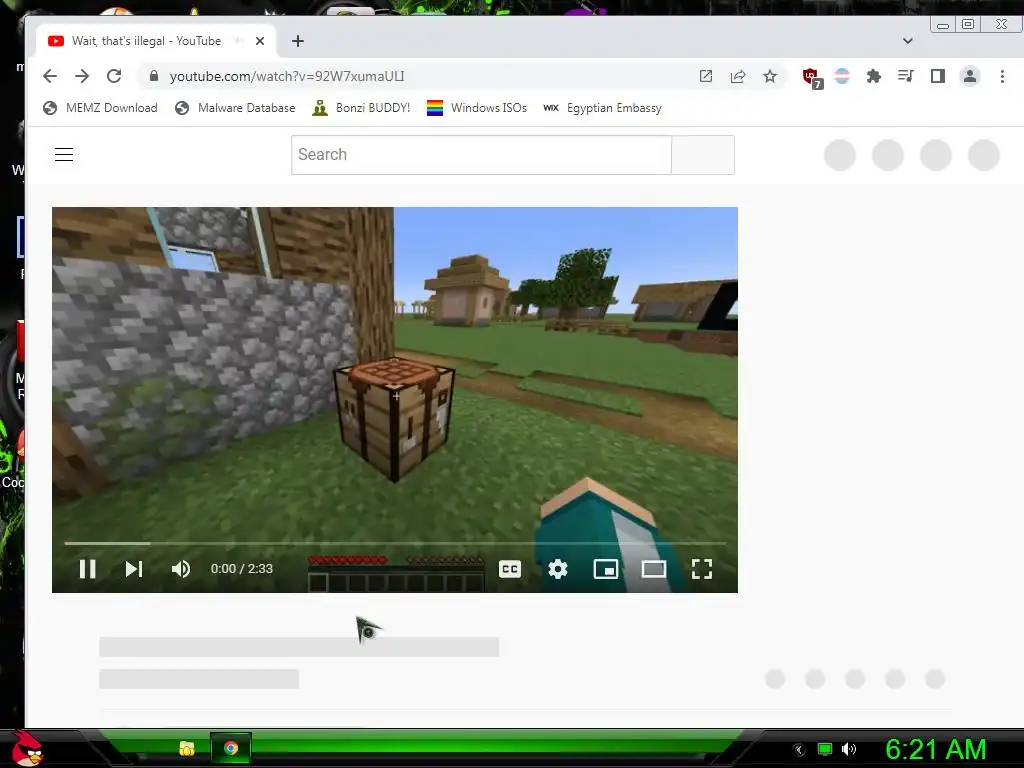Open Chrome three-dot menu
The height and width of the screenshot is (768, 1024).
pos(1002,76)
